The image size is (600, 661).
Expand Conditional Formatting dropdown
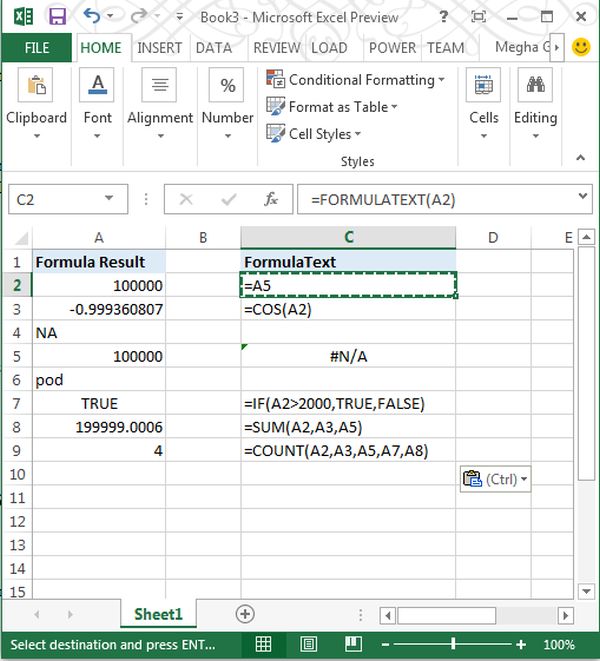441,79
